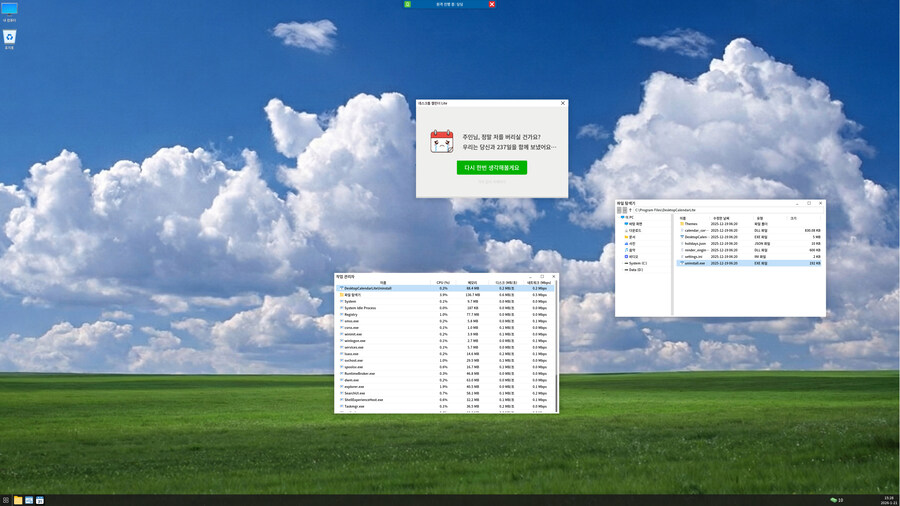The image size is (900, 506).
Task: Click the green icon on the remote session bar
Action: 408,4
